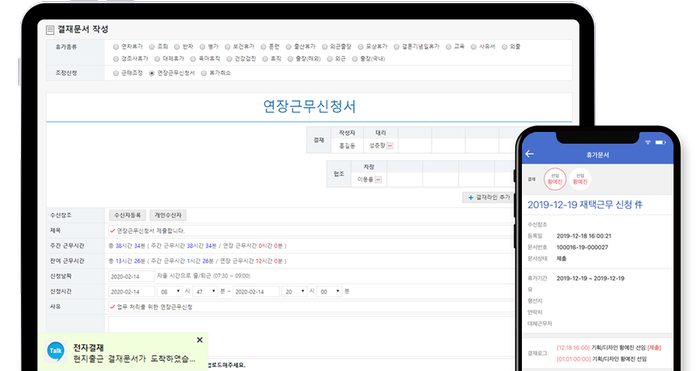Screen dimensions: 700x371
Task: Select the 건강검진 radio option
Action: tap(229, 59)
